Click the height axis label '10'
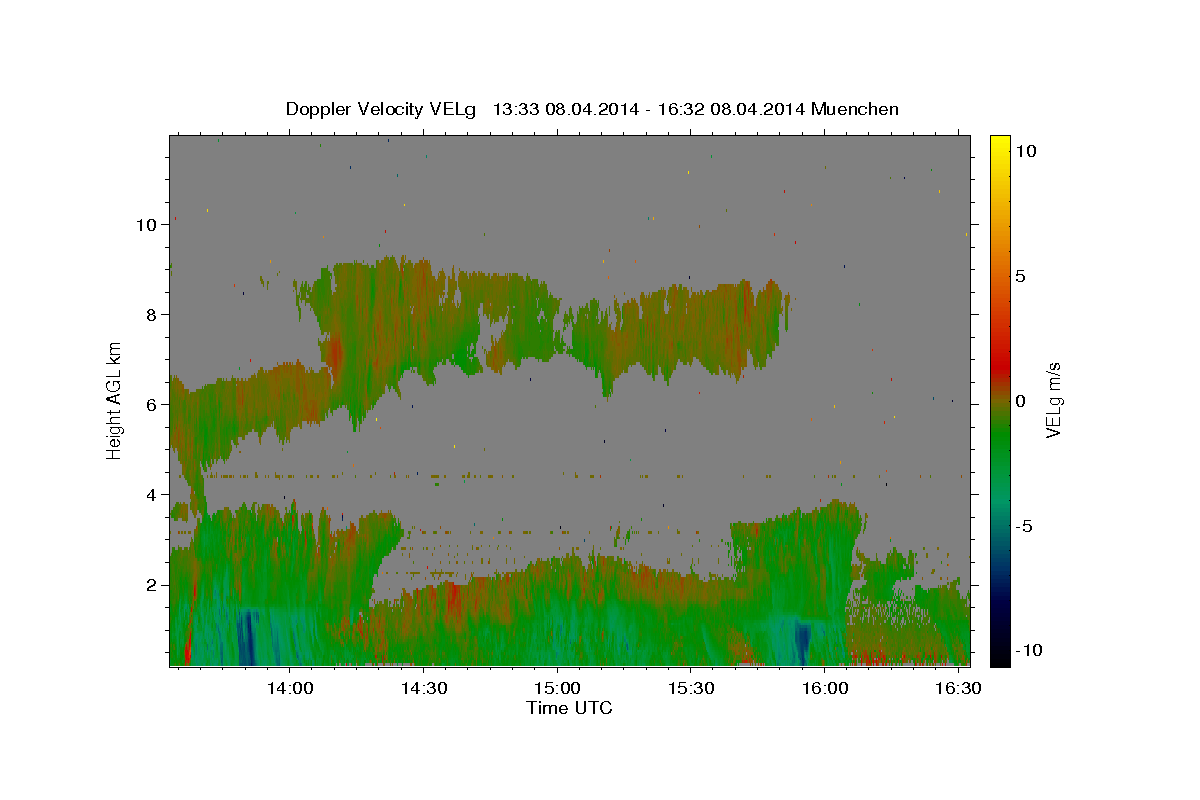Viewport: 1200px width, 800px height. (x=146, y=224)
